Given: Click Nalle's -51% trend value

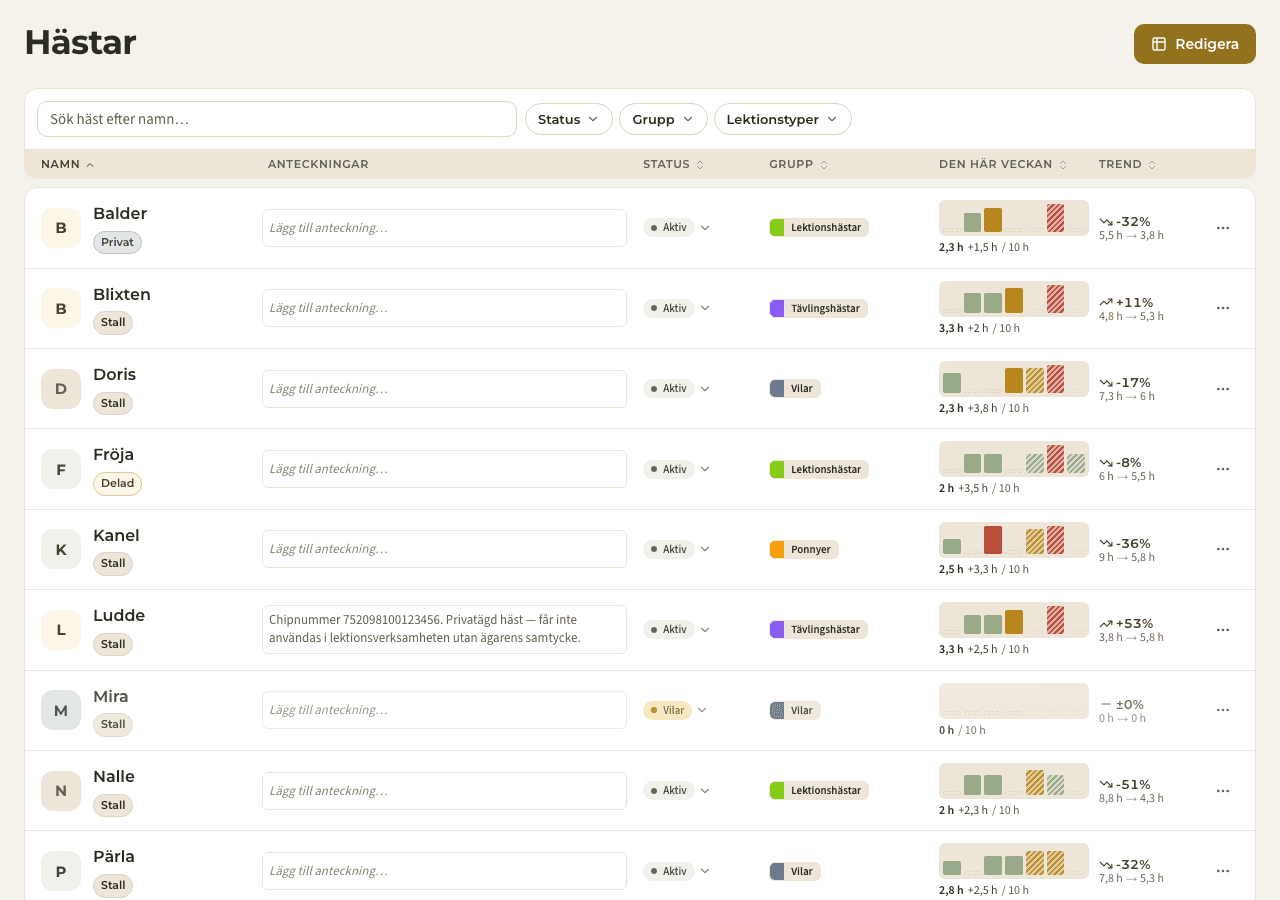Looking at the screenshot, I should [x=1133, y=784].
